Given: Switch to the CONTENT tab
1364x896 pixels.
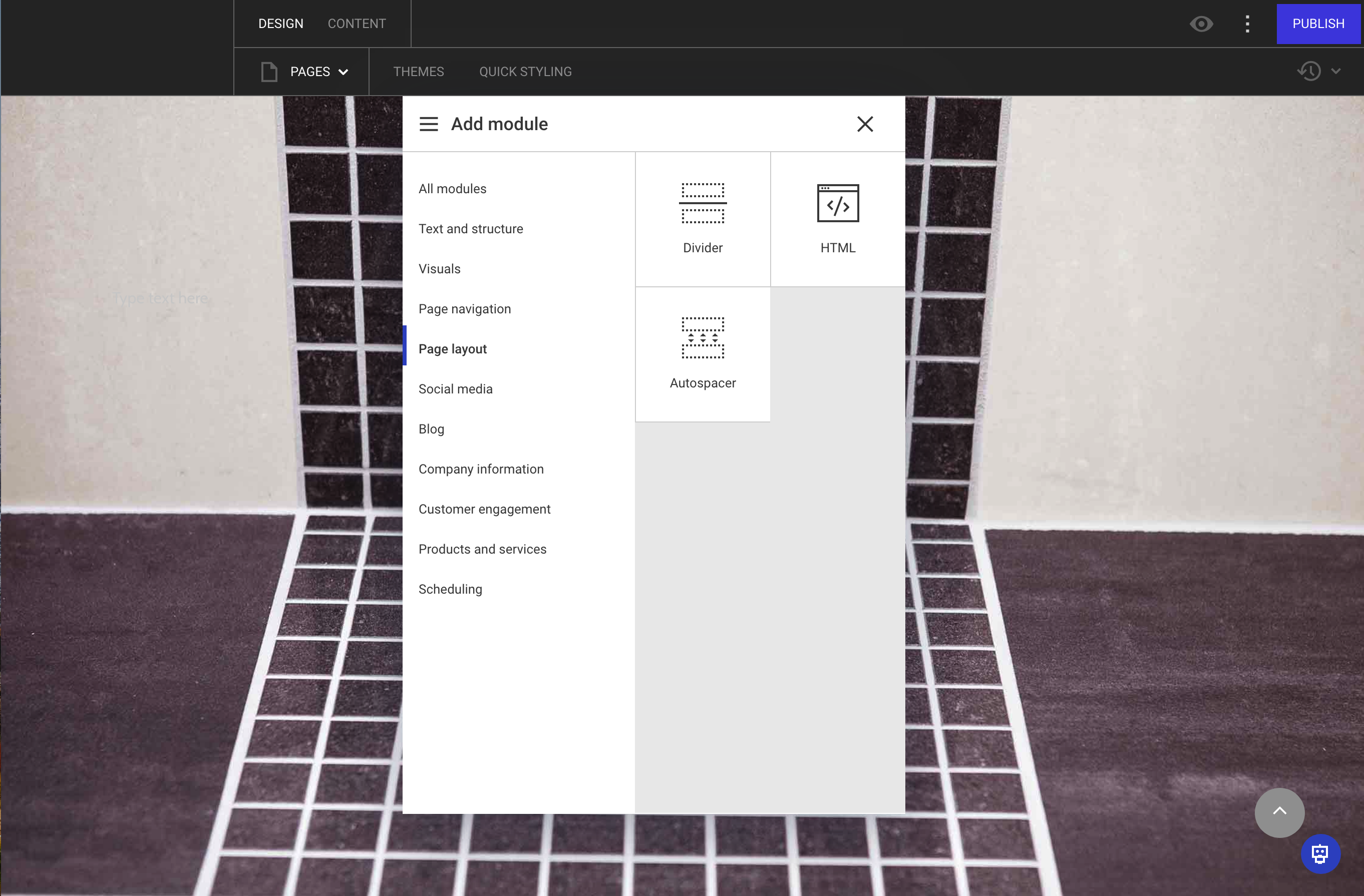Looking at the screenshot, I should 357,24.
